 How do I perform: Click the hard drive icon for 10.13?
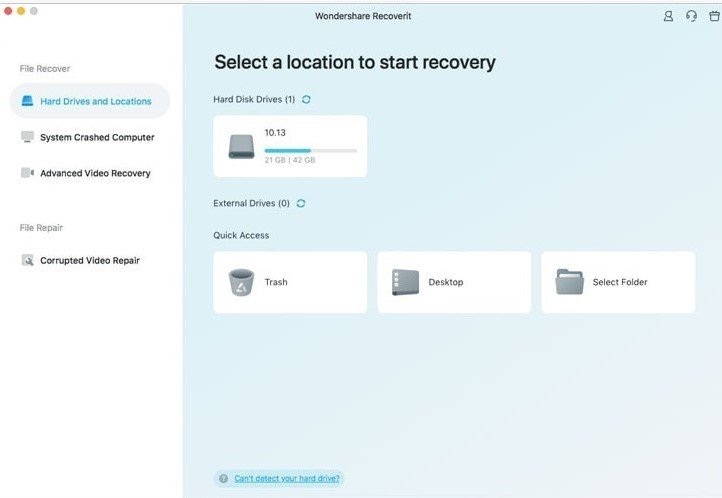[x=241, y=146]
